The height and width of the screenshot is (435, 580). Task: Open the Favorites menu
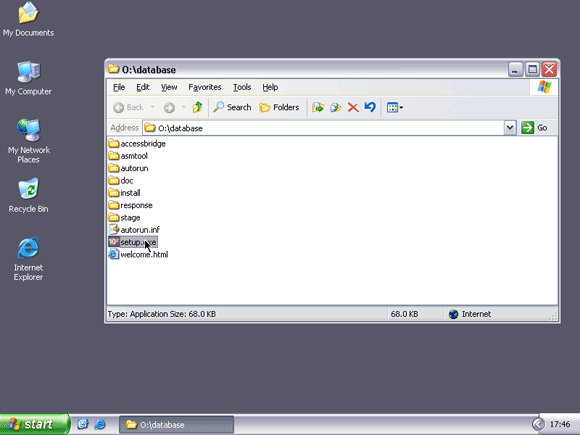click(205, 87)
